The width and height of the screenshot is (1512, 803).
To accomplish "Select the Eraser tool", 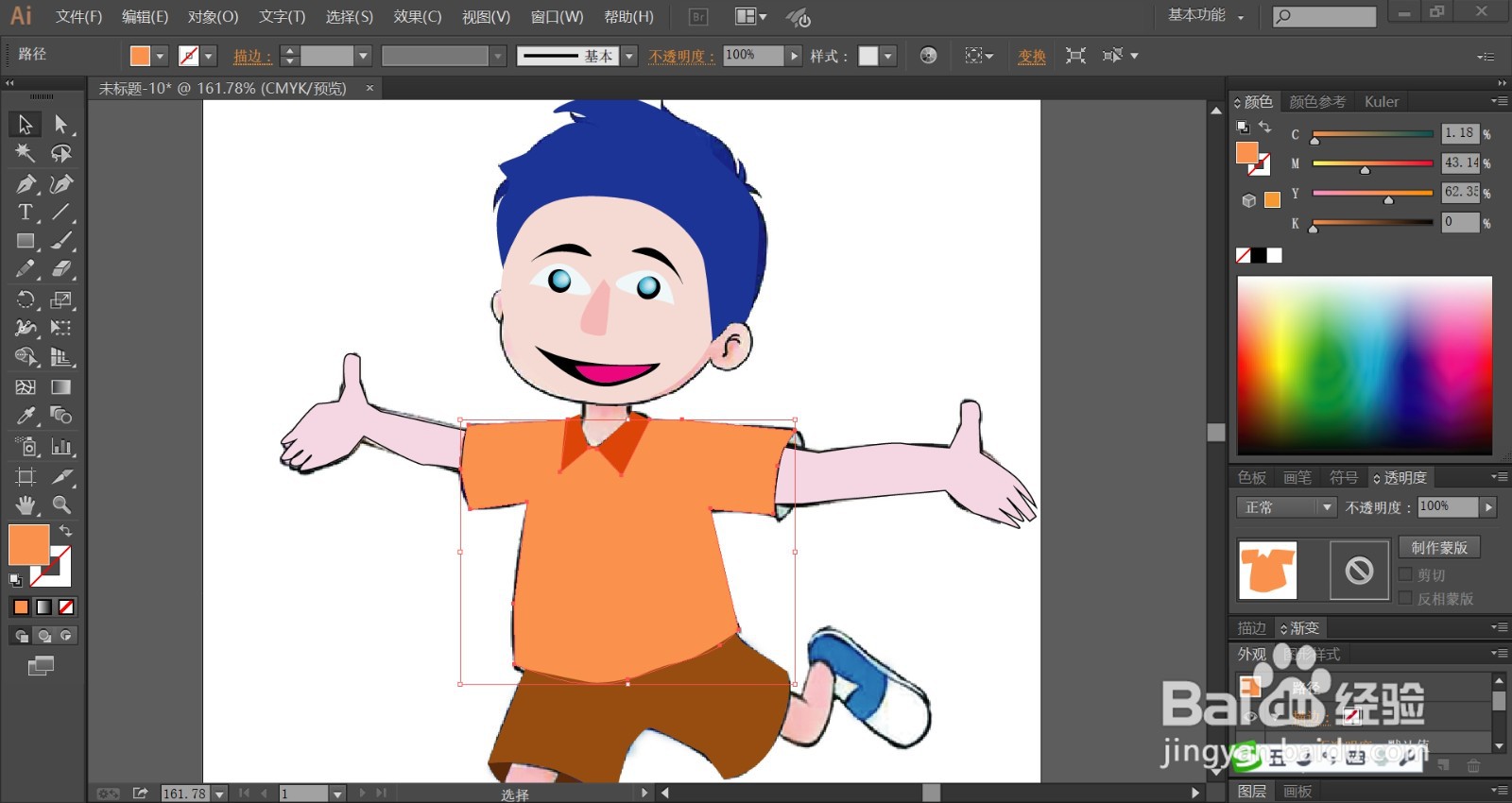I will click(61, 269).
